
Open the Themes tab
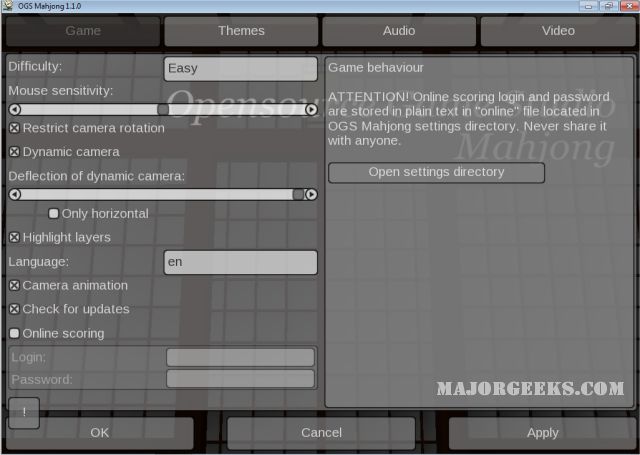pos(241,31)
